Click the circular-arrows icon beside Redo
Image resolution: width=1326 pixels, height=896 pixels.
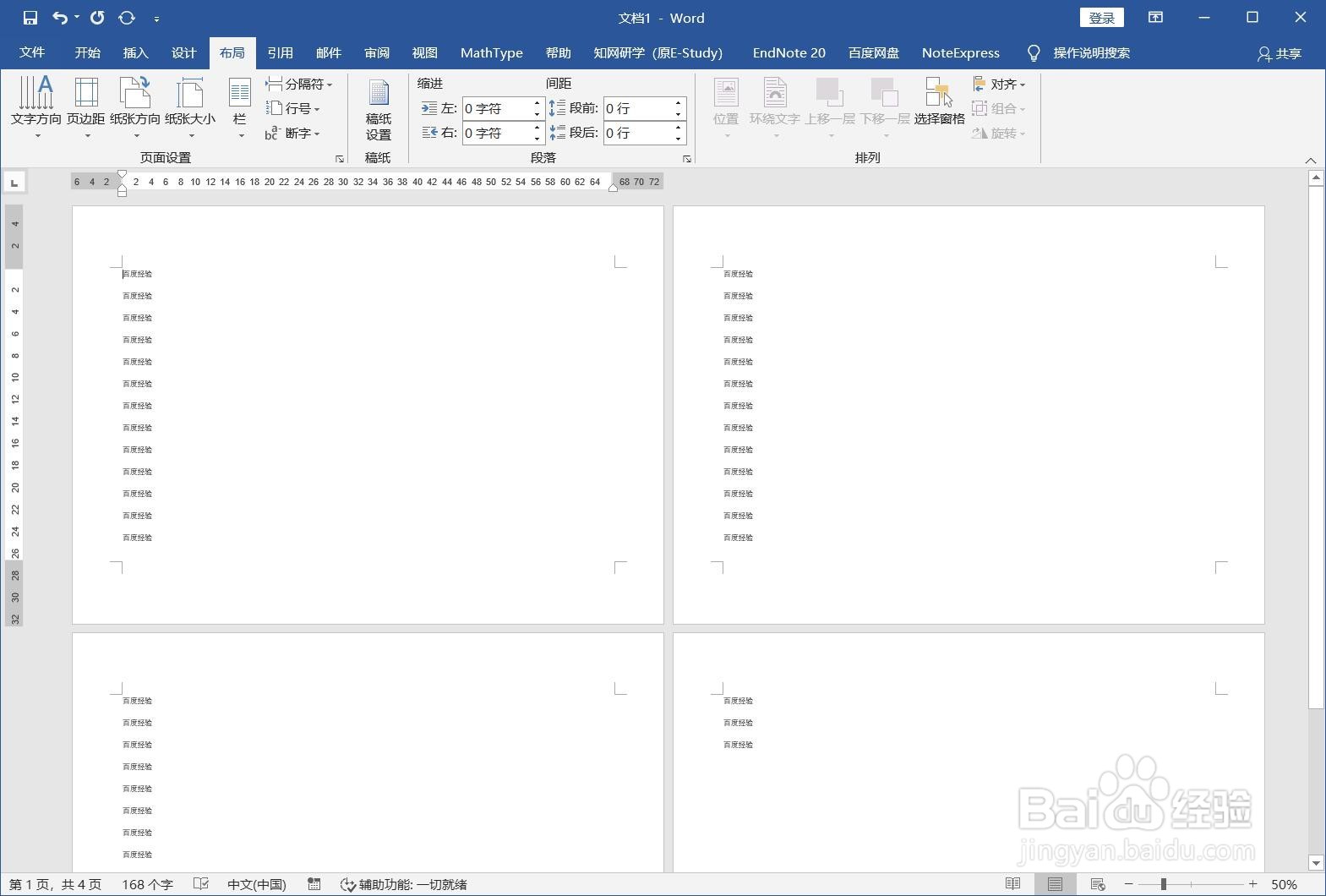tap(127, 18)
